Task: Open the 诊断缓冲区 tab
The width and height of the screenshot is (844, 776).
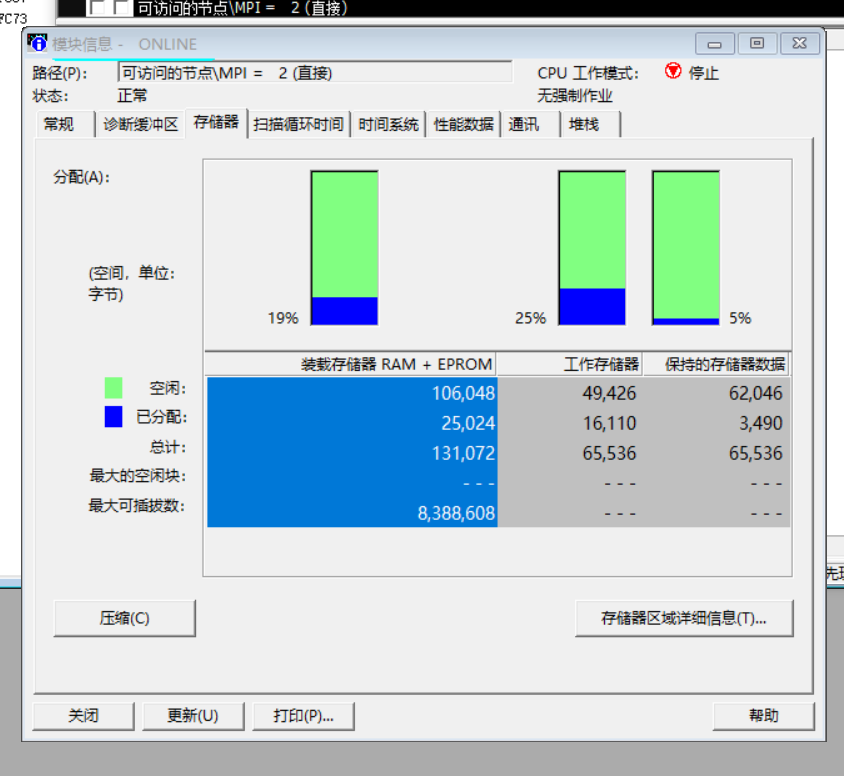Action: (140, 124)
